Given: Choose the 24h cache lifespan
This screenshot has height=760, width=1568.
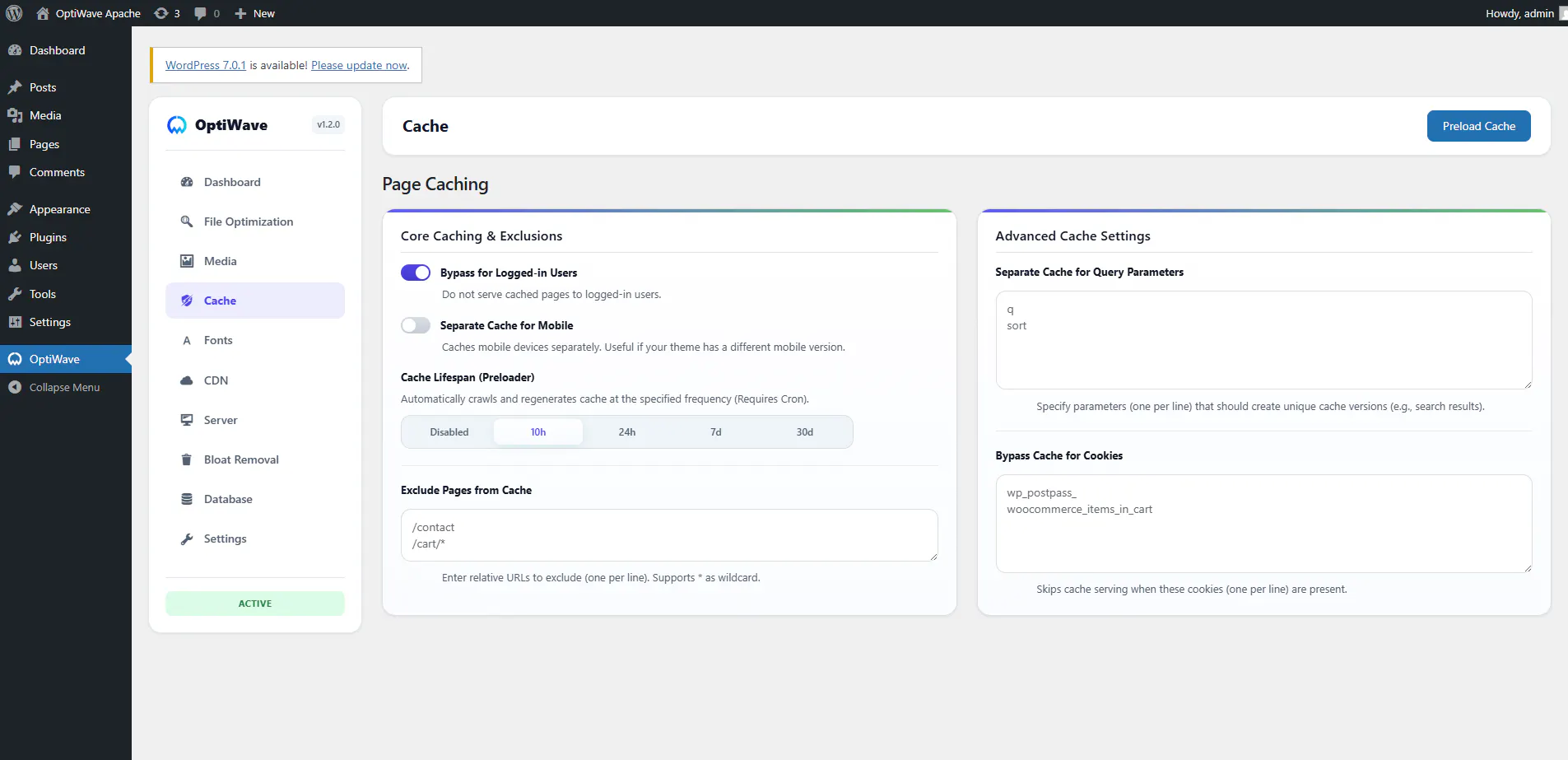Looking at the screenshot, I should (x=627, y=431).
